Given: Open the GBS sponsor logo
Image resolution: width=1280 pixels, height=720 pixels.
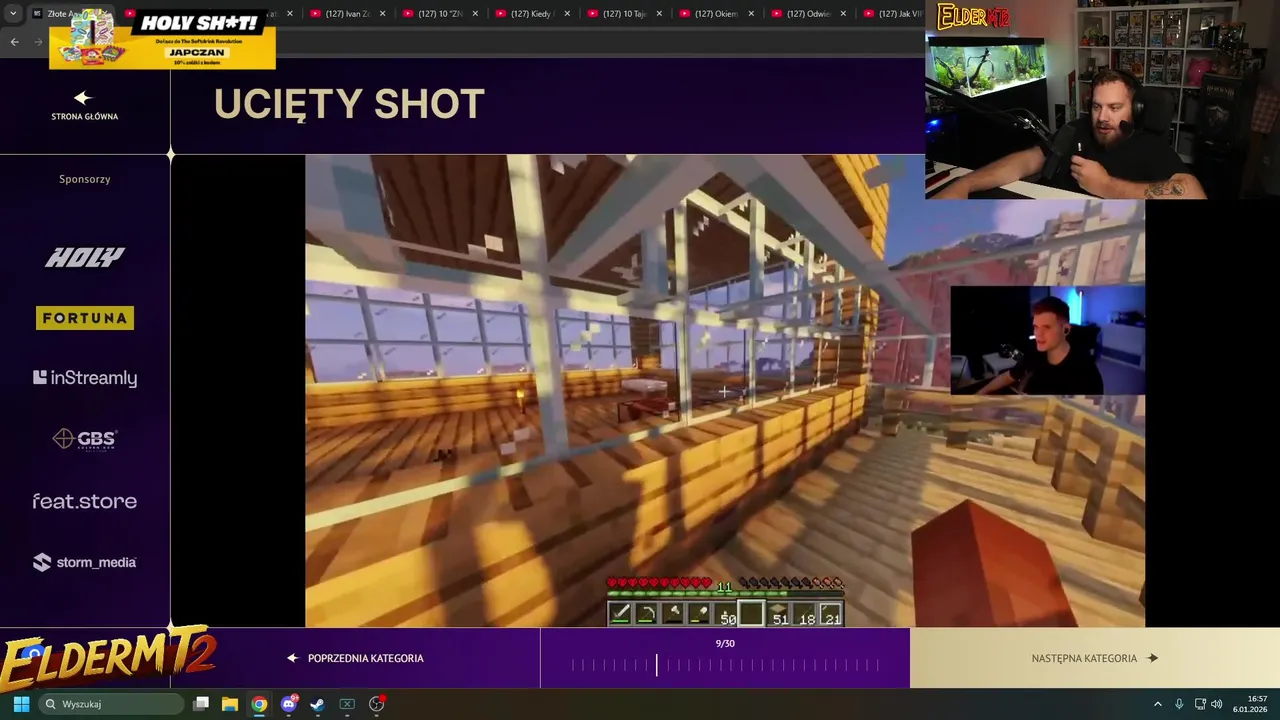Looking at the screenshot, I should click(85, 439).
